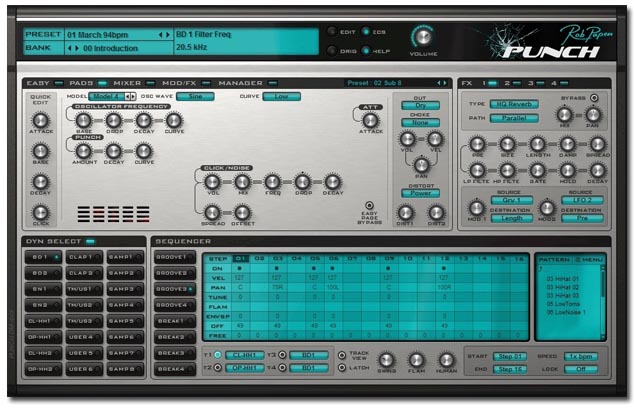634x408 pixels.
Task: Select next pad preset beside 'Preset : 02 Sub 8'
Action: click(x=445, y=83)
